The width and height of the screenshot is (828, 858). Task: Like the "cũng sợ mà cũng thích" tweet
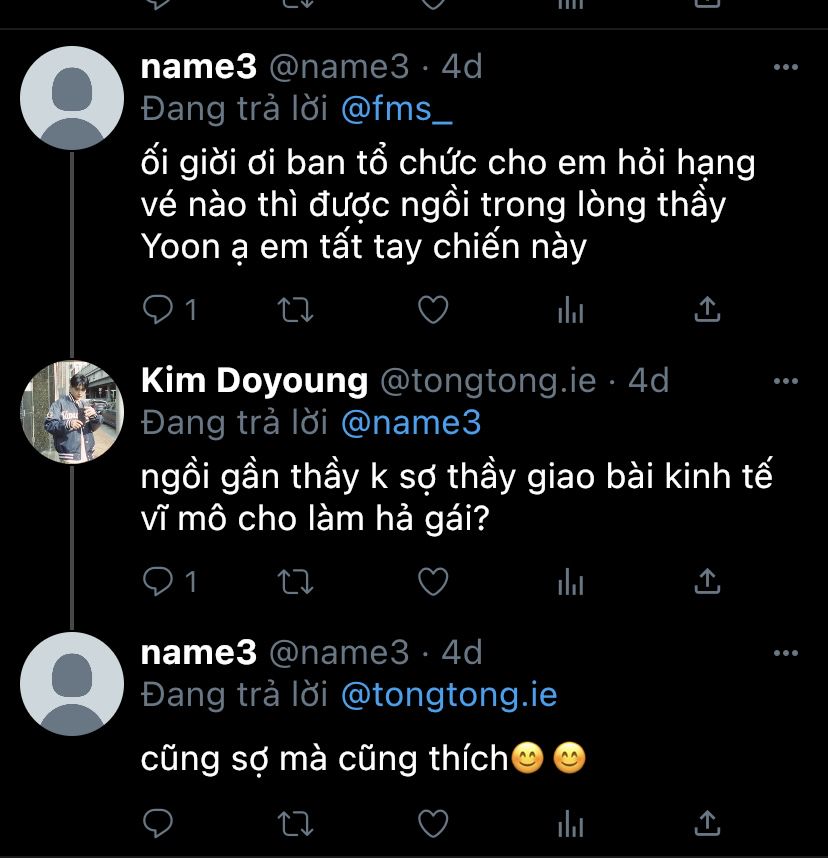click(x=432, y=823)
